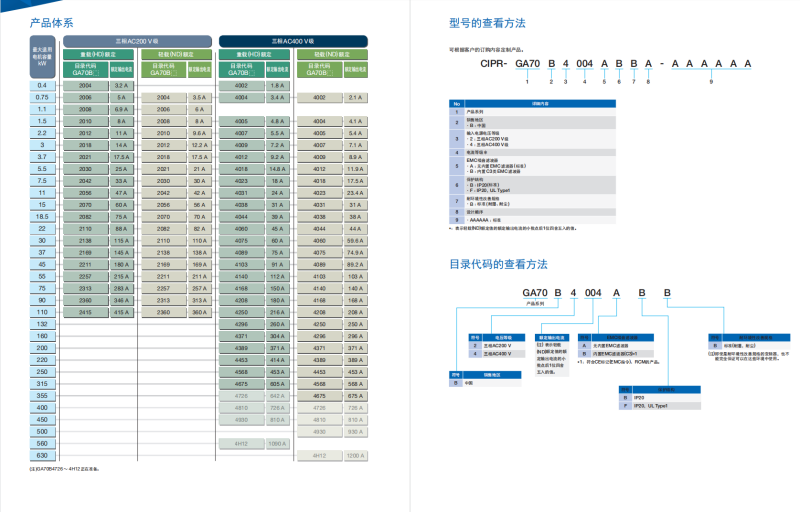Click the AAAAAA suffix in the model number

(x=711, y=64)
